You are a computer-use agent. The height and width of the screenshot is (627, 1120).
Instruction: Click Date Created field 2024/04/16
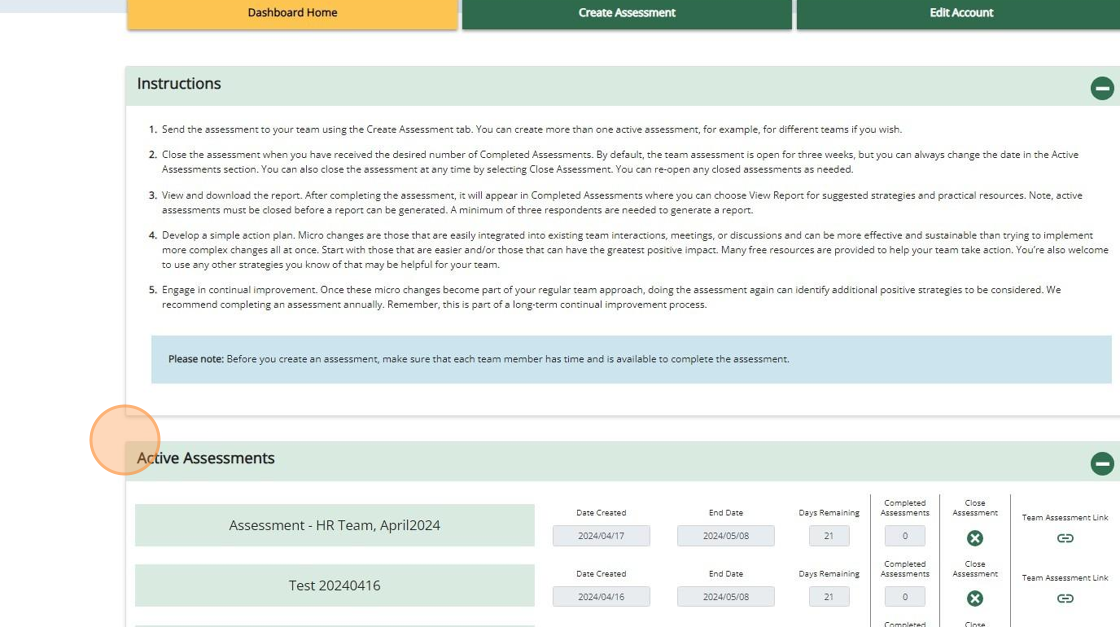[601, 596]
